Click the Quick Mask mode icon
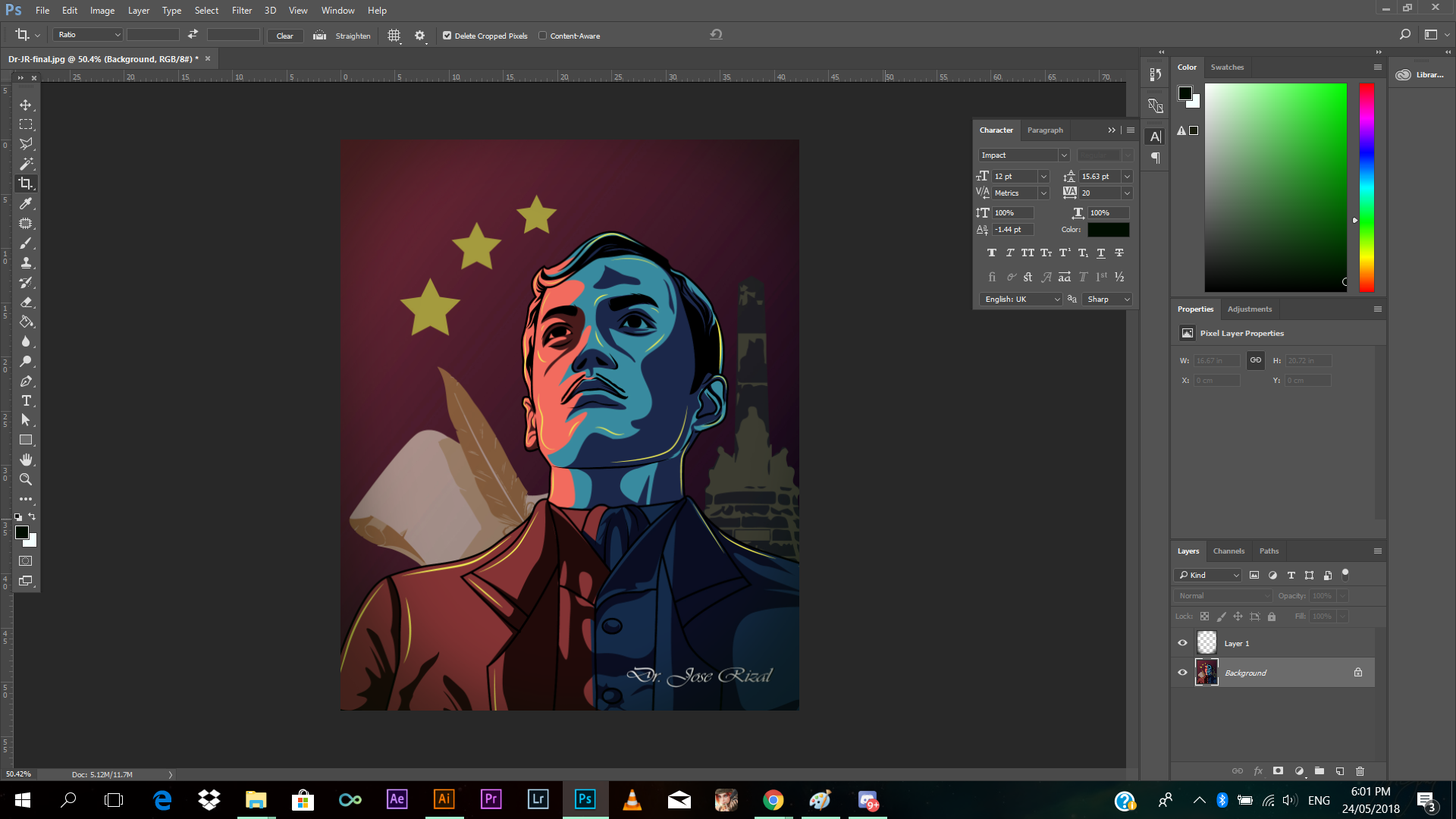 tap(26, 561)
